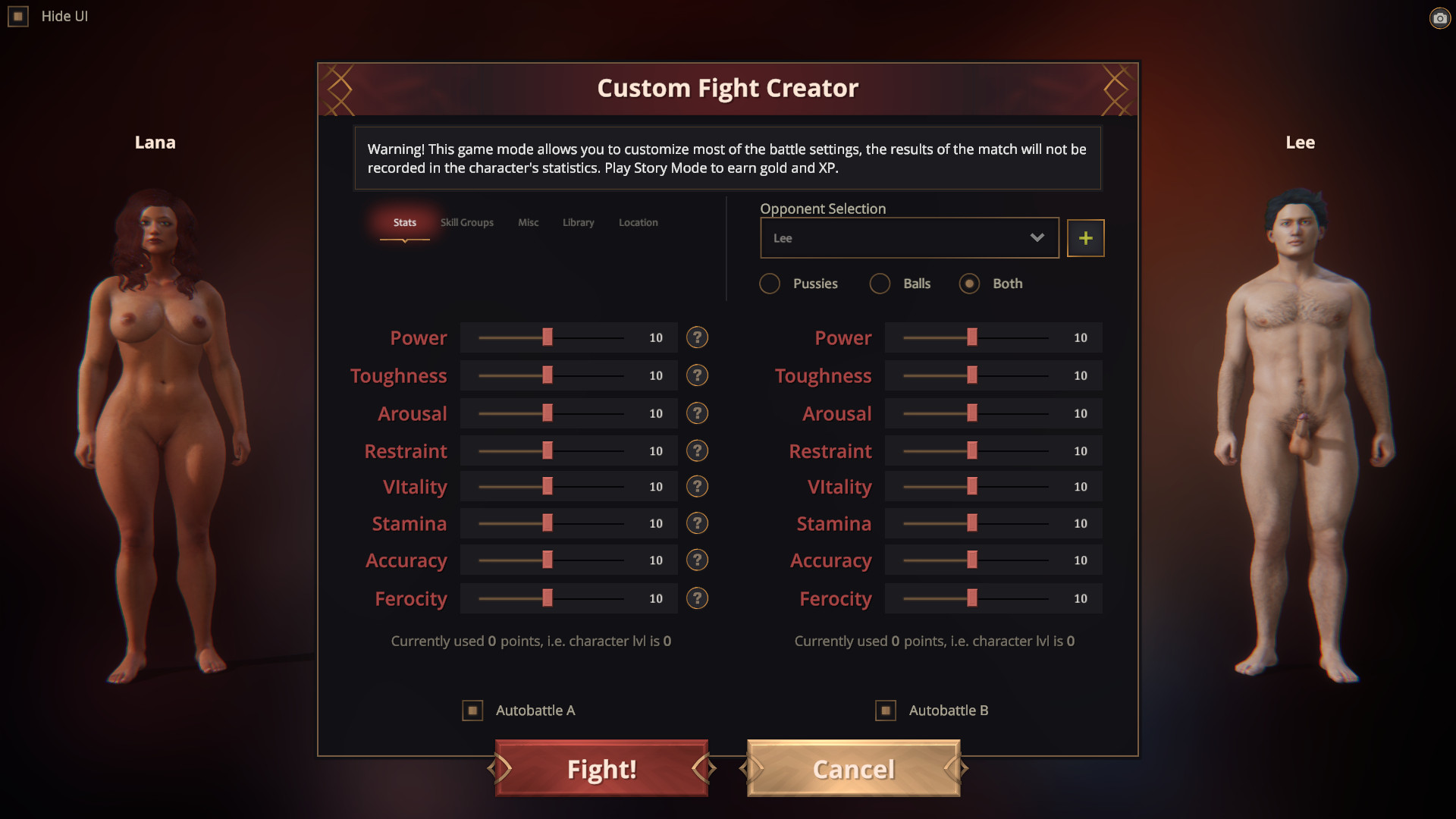
Task: Click the opponent's Accuracy slider handle
Action: tap(972, 560)
